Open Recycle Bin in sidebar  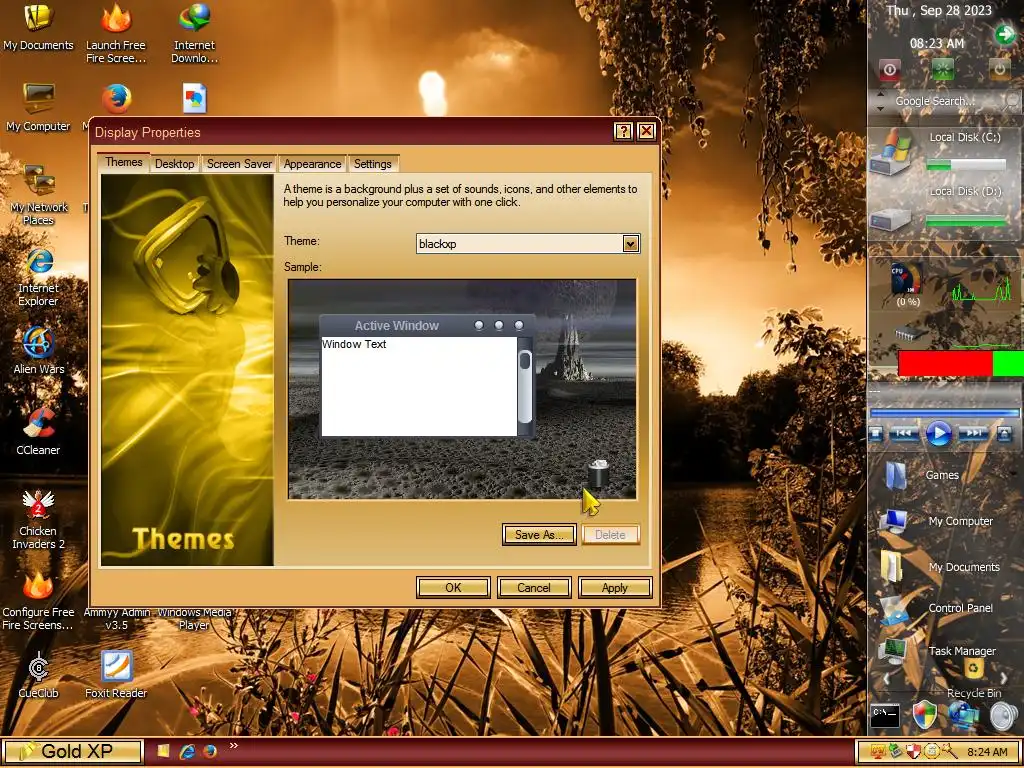[974, 679]
